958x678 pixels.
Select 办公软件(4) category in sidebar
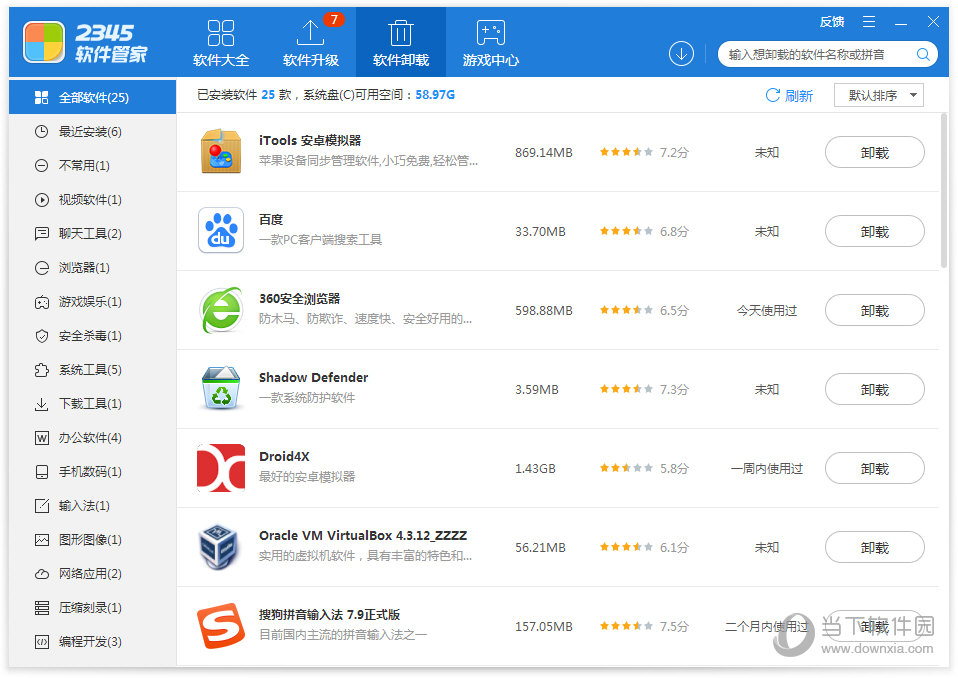pyautogui.click(x=89, y=438)
